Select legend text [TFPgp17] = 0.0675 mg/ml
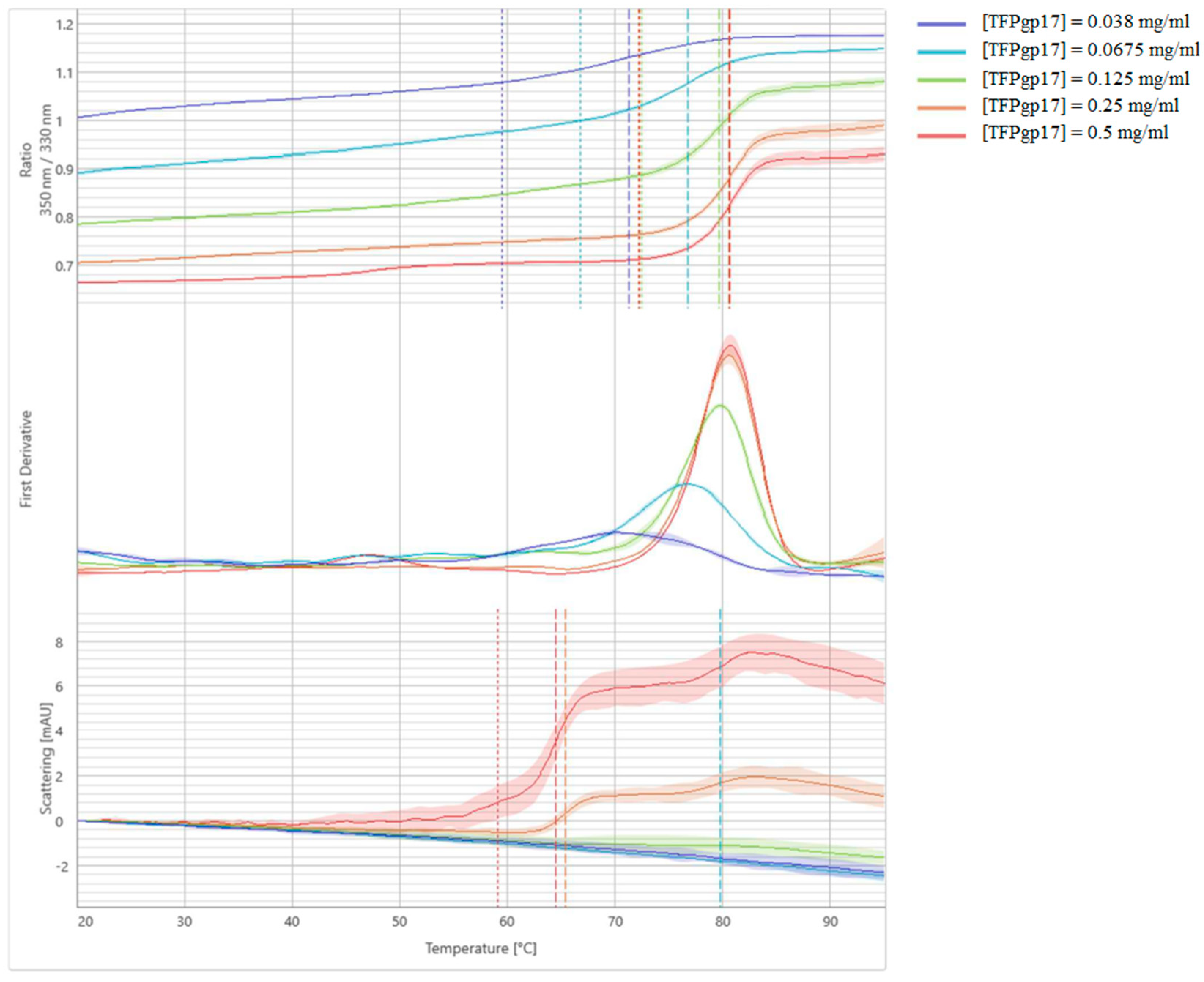The image size is (1204, 982). click(1090, 50)
